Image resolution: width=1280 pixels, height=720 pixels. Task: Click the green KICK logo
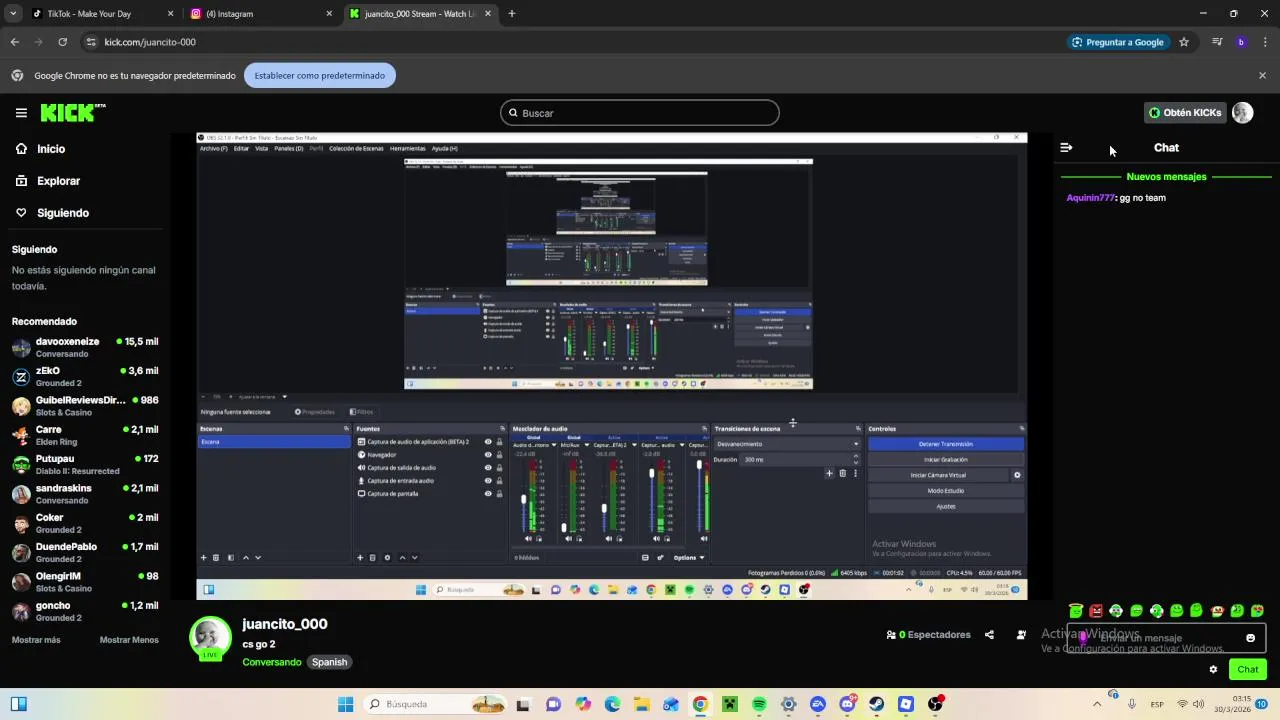tap(73, 113)
